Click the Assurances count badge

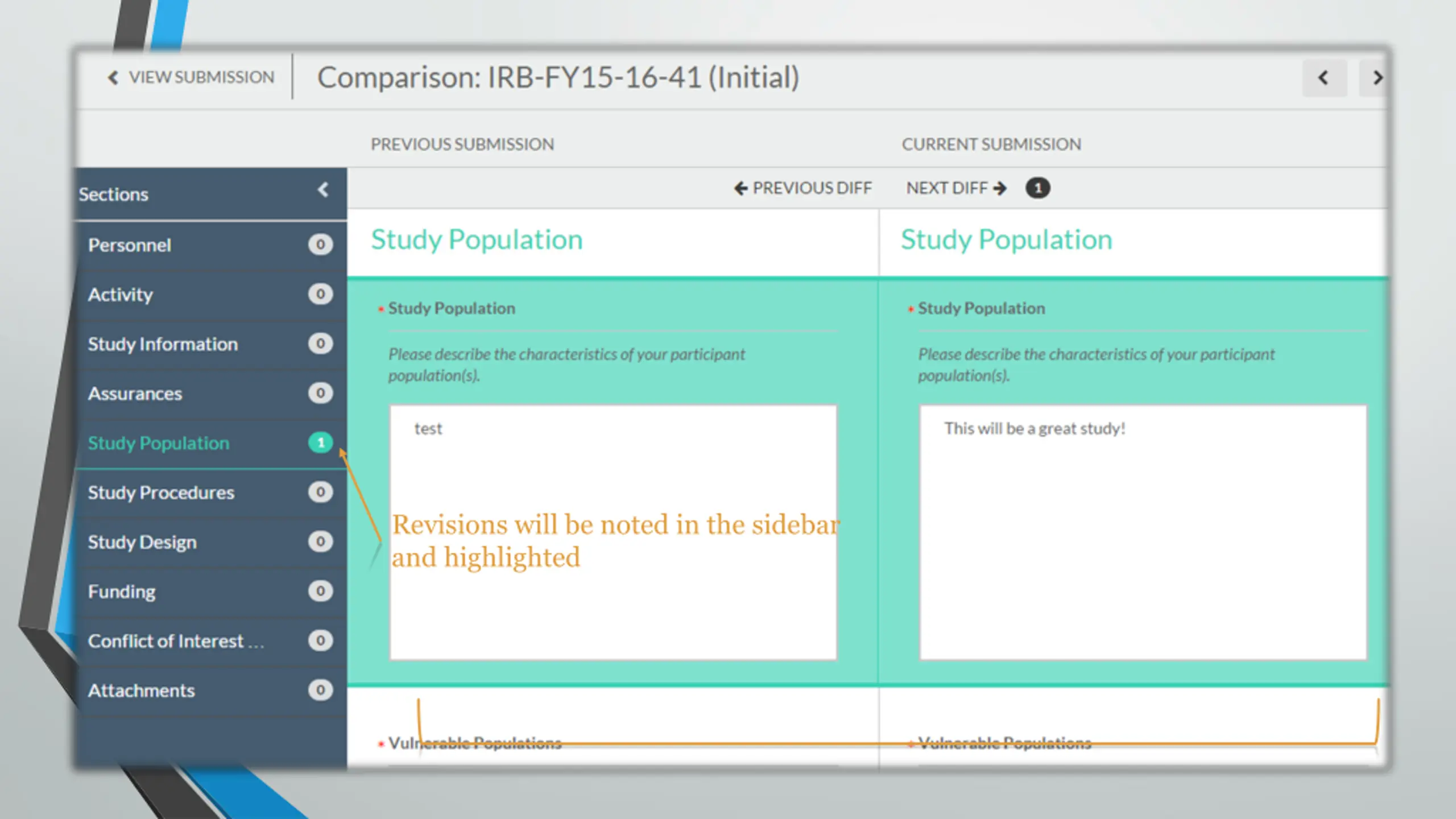(320, 393)
